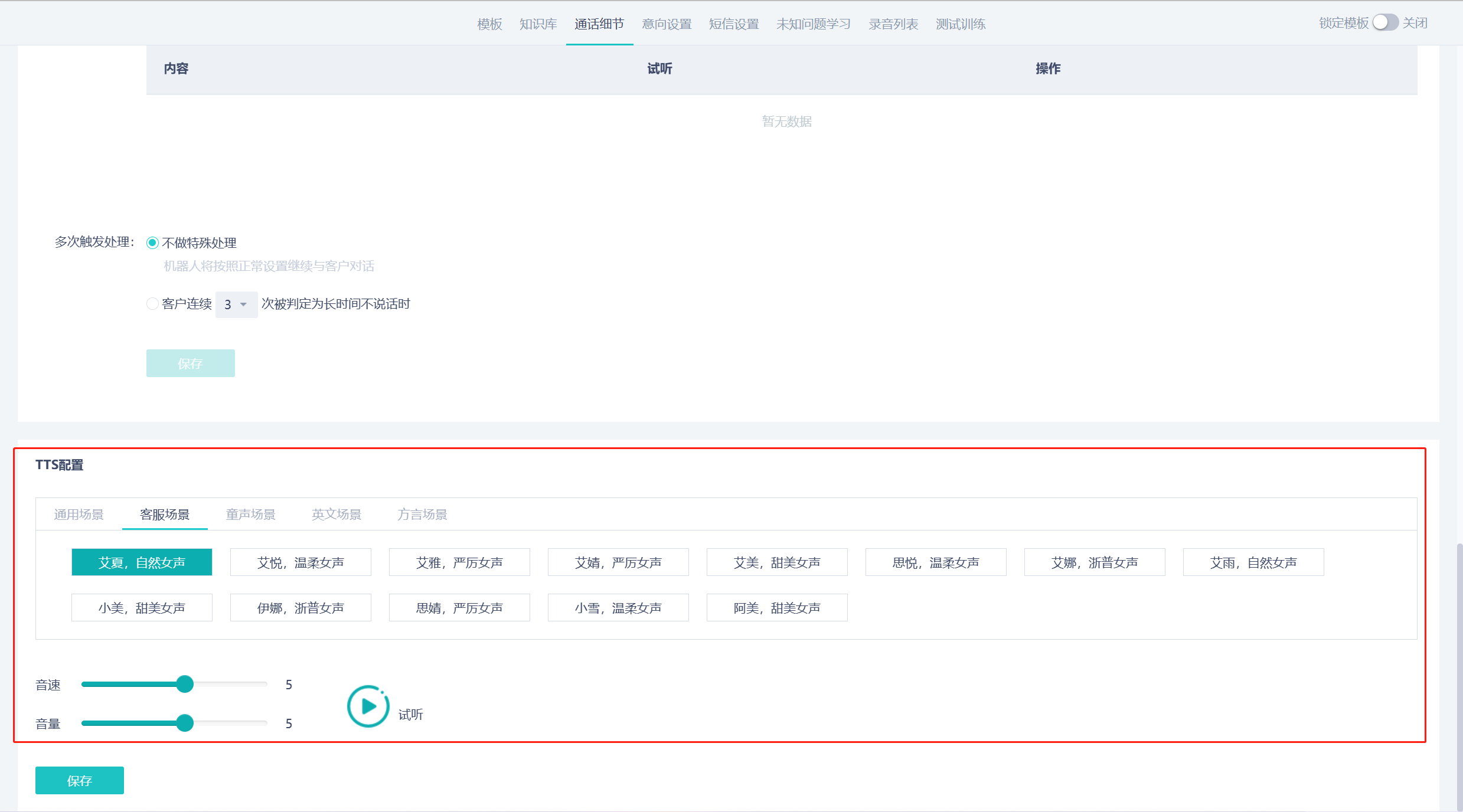Select voice 思悦，温柔女声
The image size is (1463, 812).
936,562
